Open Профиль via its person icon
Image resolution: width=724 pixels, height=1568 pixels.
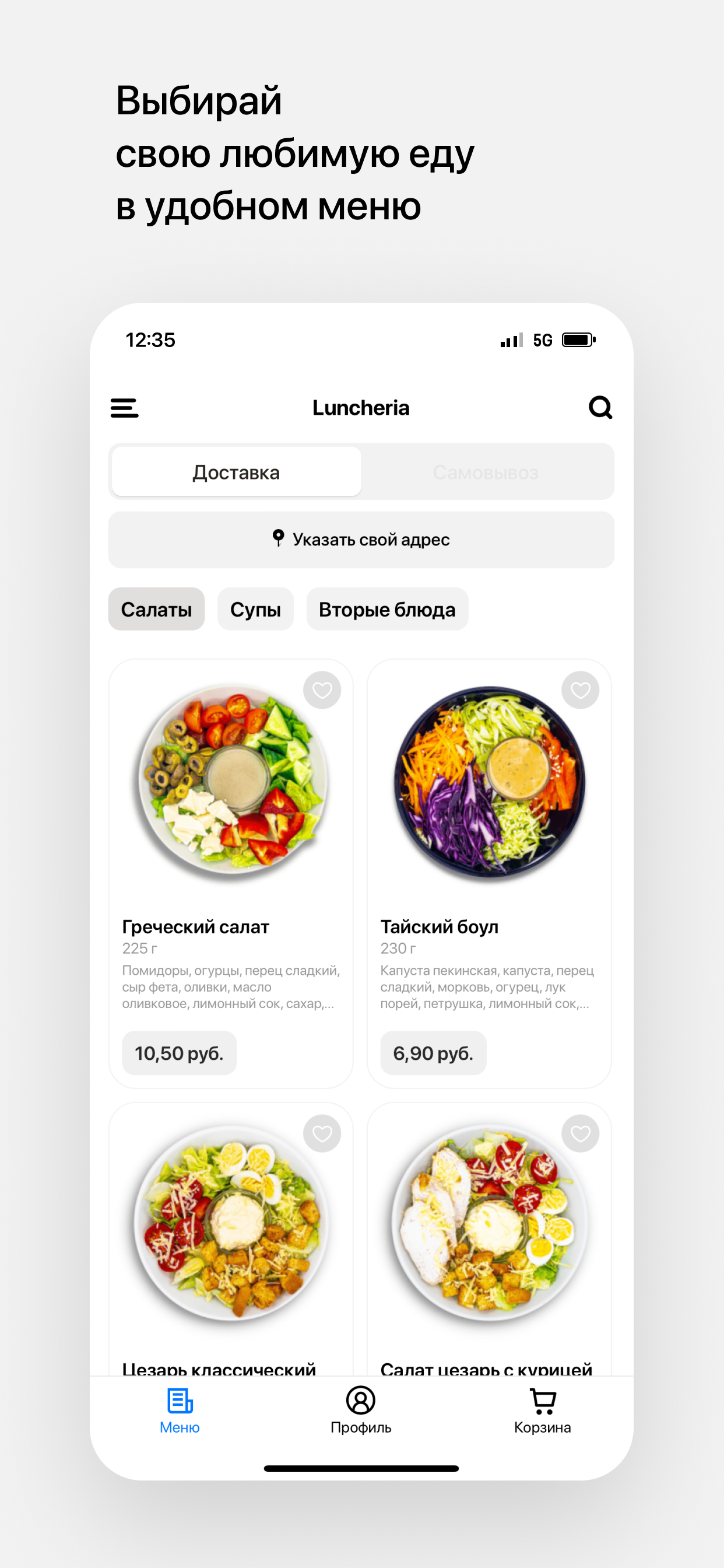tap(361, 1400)
